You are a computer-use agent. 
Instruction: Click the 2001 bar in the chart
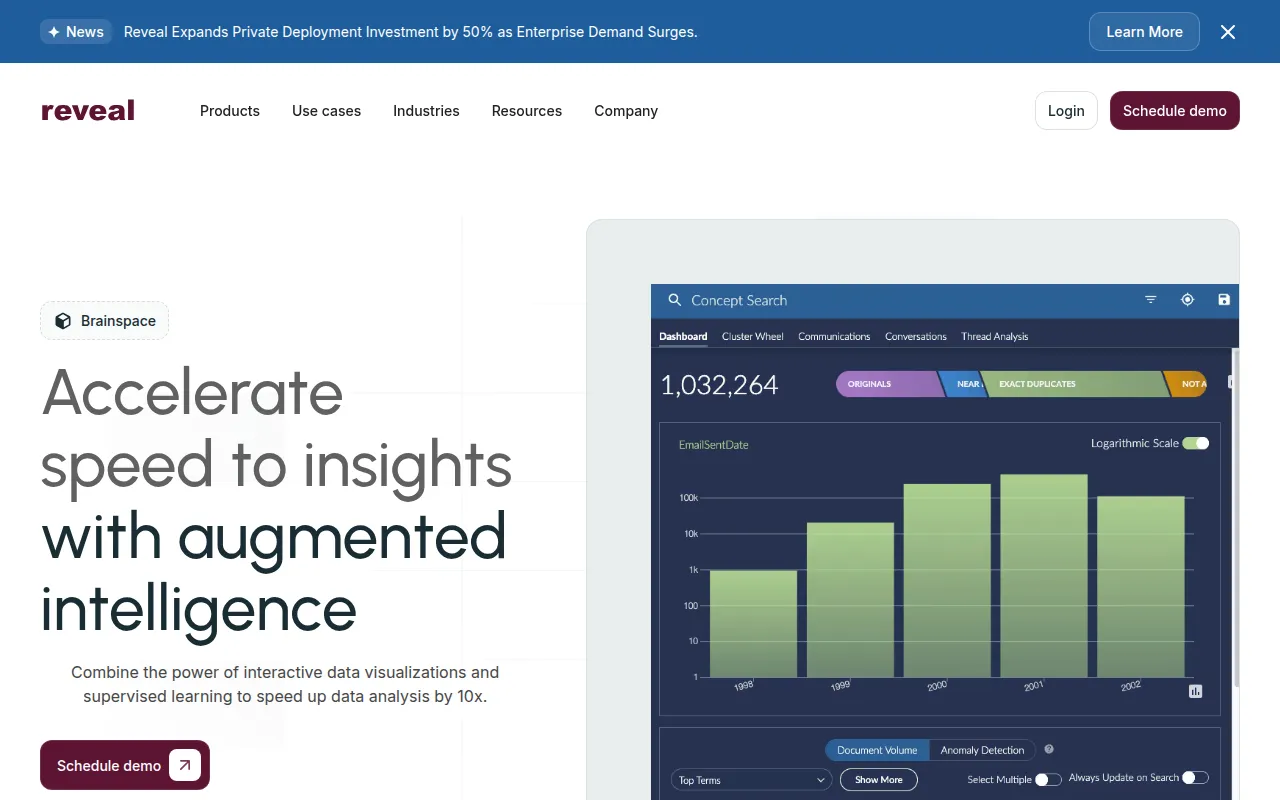[1044, 576]
